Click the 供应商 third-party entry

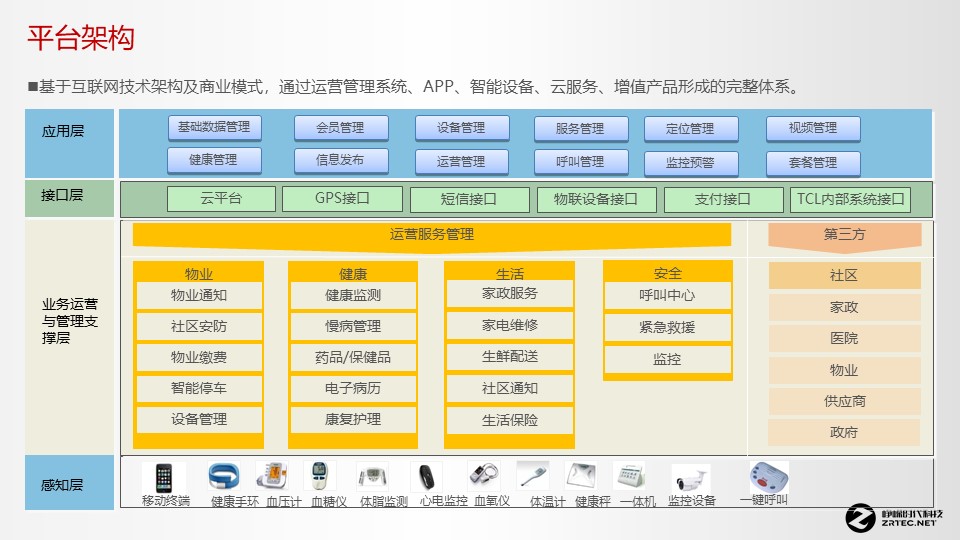(844, 401)
